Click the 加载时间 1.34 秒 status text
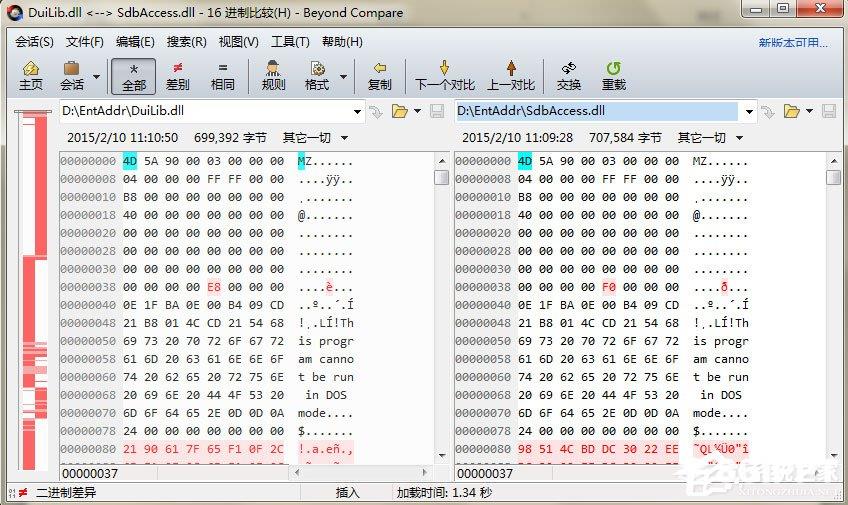Image resolution: width=848 pixels, height=505 pixels. point(444,493)
